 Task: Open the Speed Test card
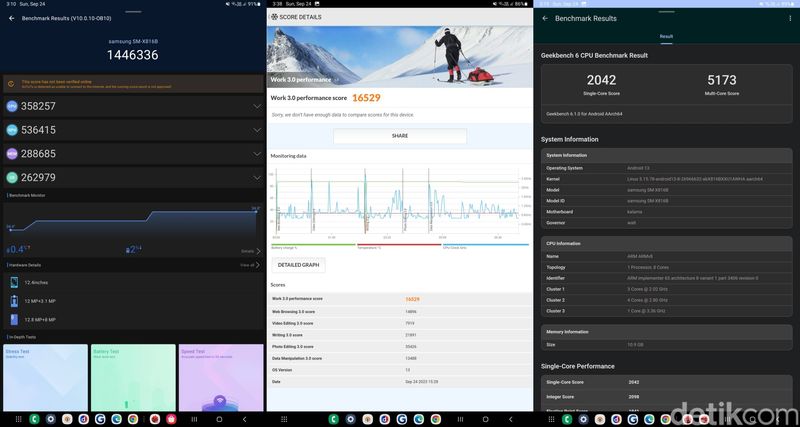tap(221, 378)
